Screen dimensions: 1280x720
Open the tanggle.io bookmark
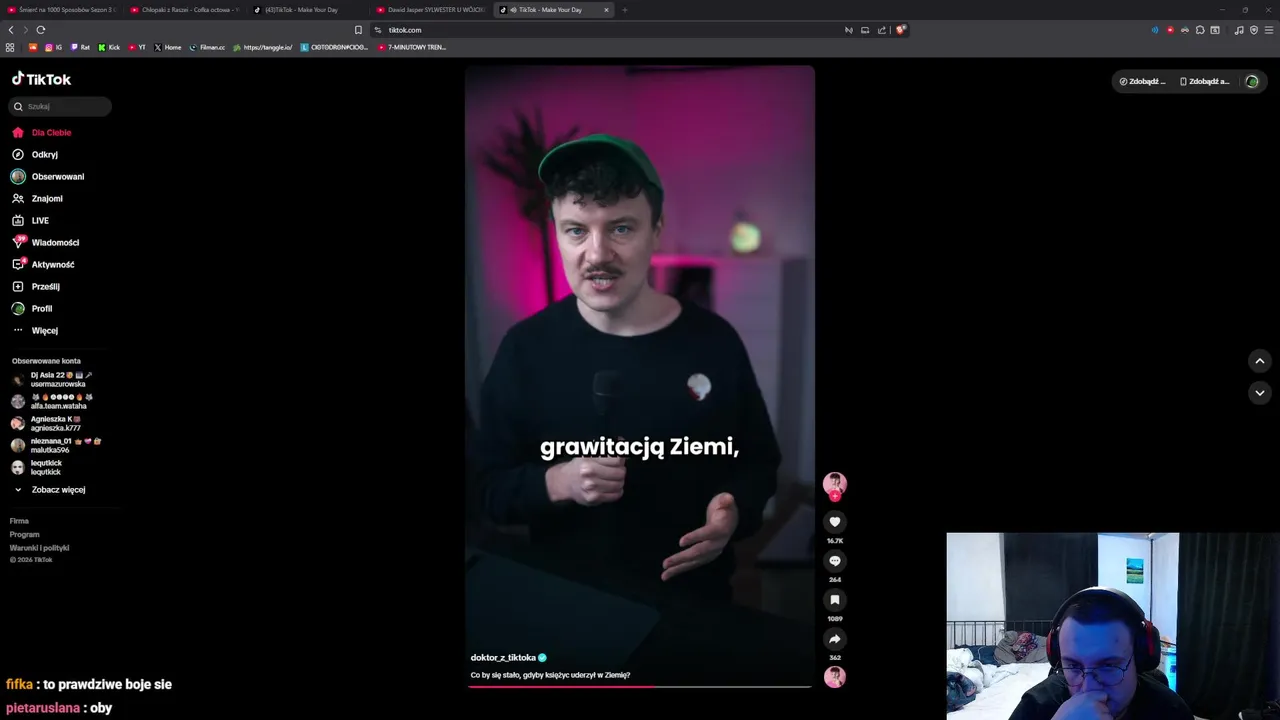[x=263, y=47]
